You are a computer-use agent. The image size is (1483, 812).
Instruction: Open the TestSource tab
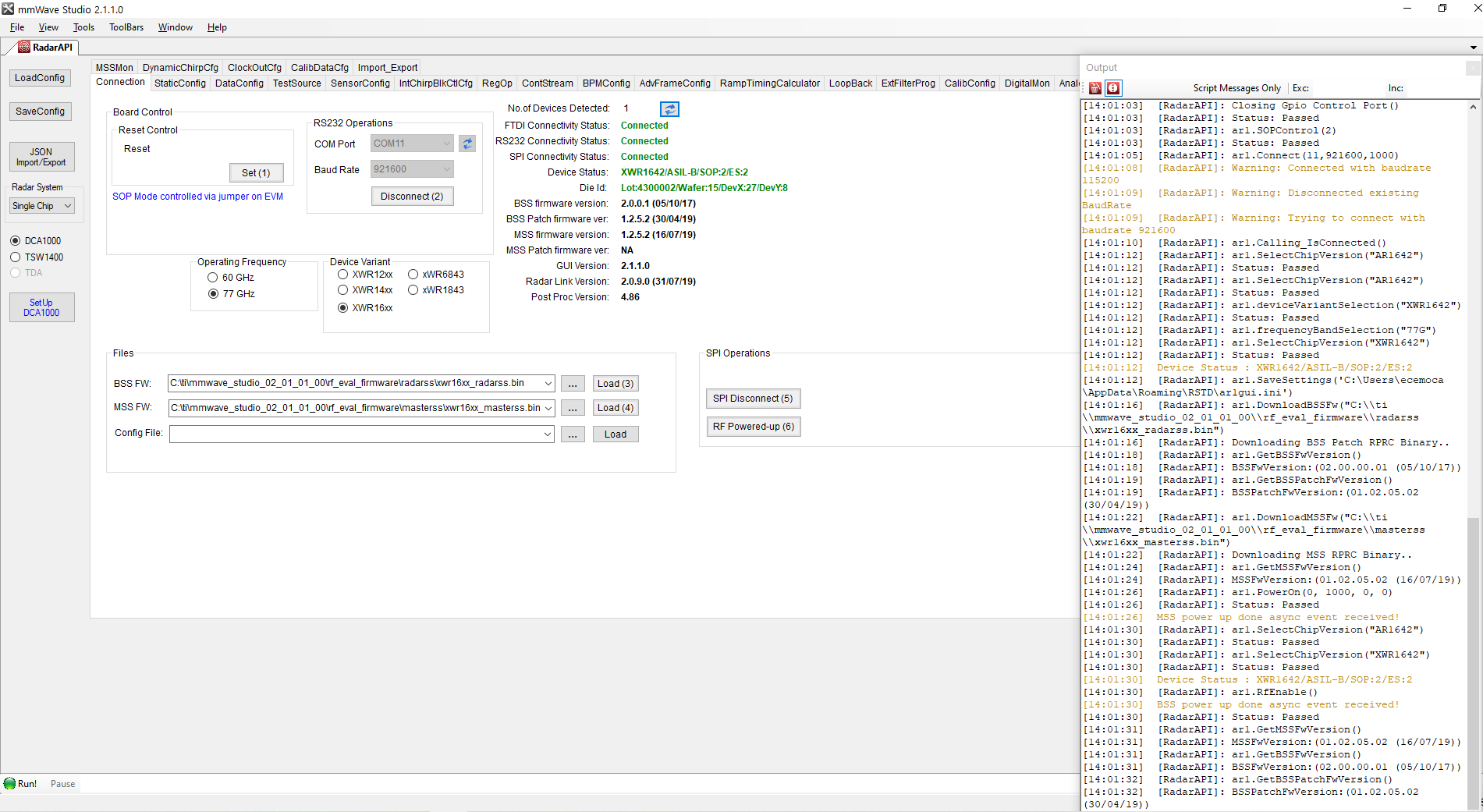coord(297,83)
